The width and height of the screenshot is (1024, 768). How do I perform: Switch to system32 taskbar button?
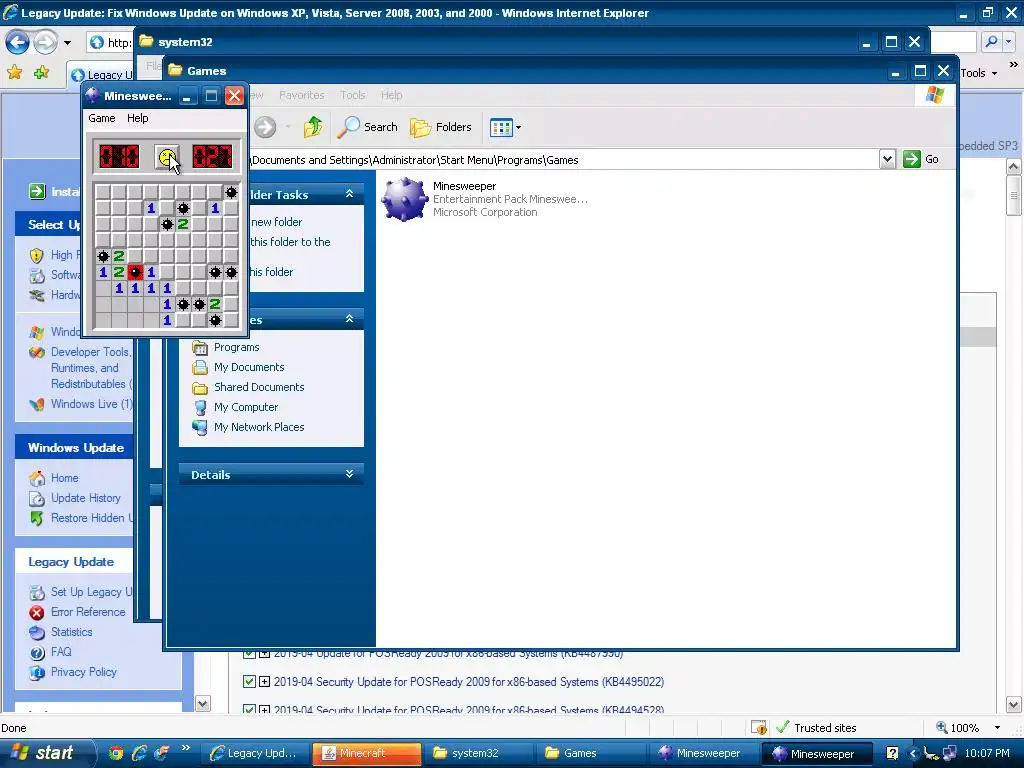pyautogui.click(x=478, y=753)
